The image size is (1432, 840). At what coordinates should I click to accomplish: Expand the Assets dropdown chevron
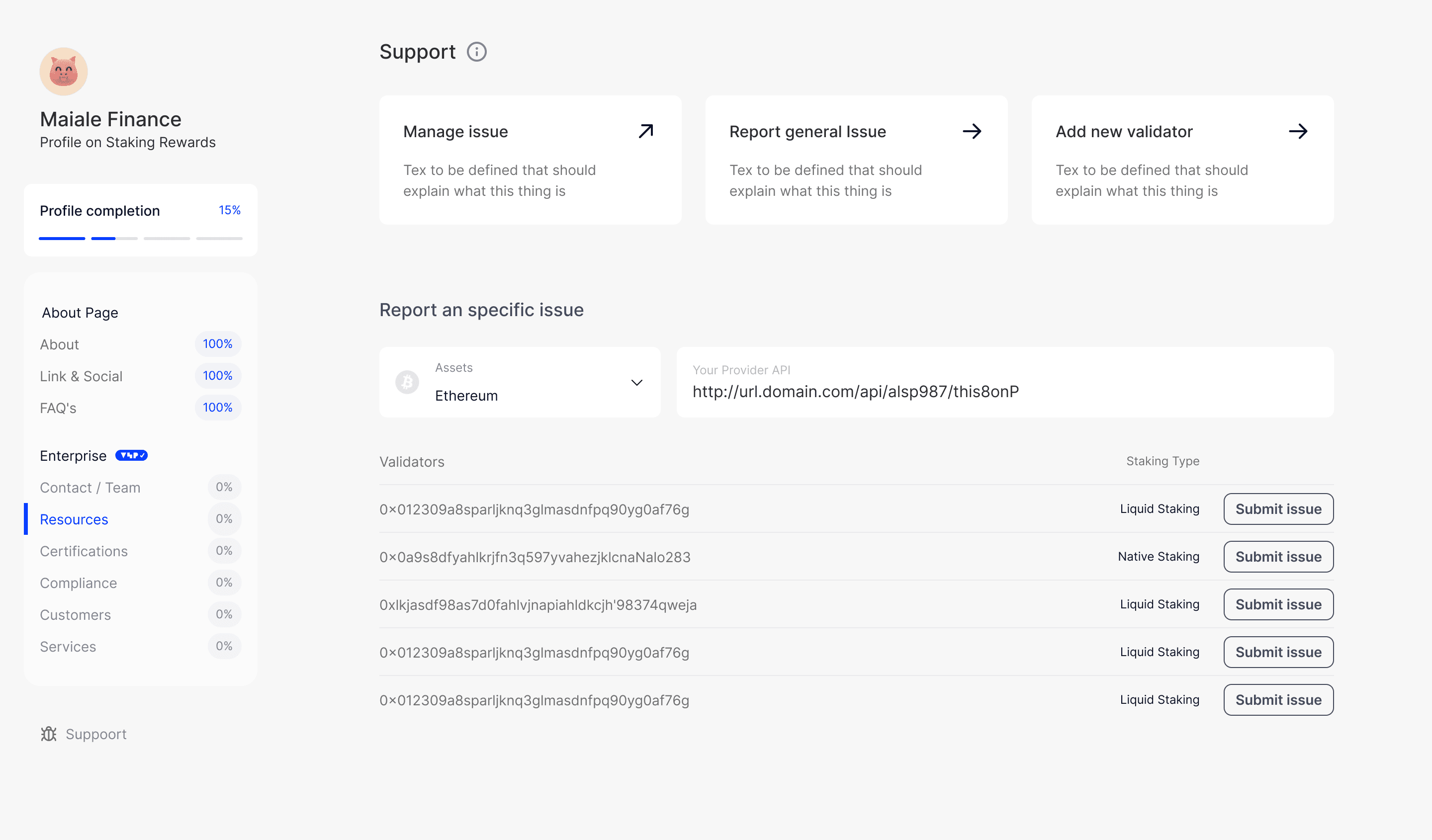[x=636, y=382]
